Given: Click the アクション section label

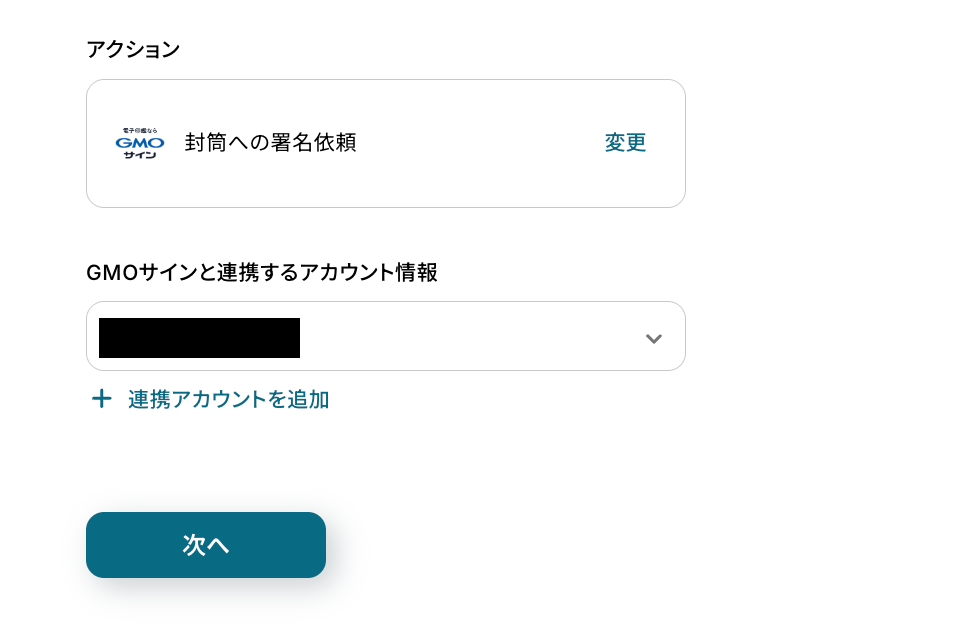Looking at the screenshot, I should pos(133,49).
